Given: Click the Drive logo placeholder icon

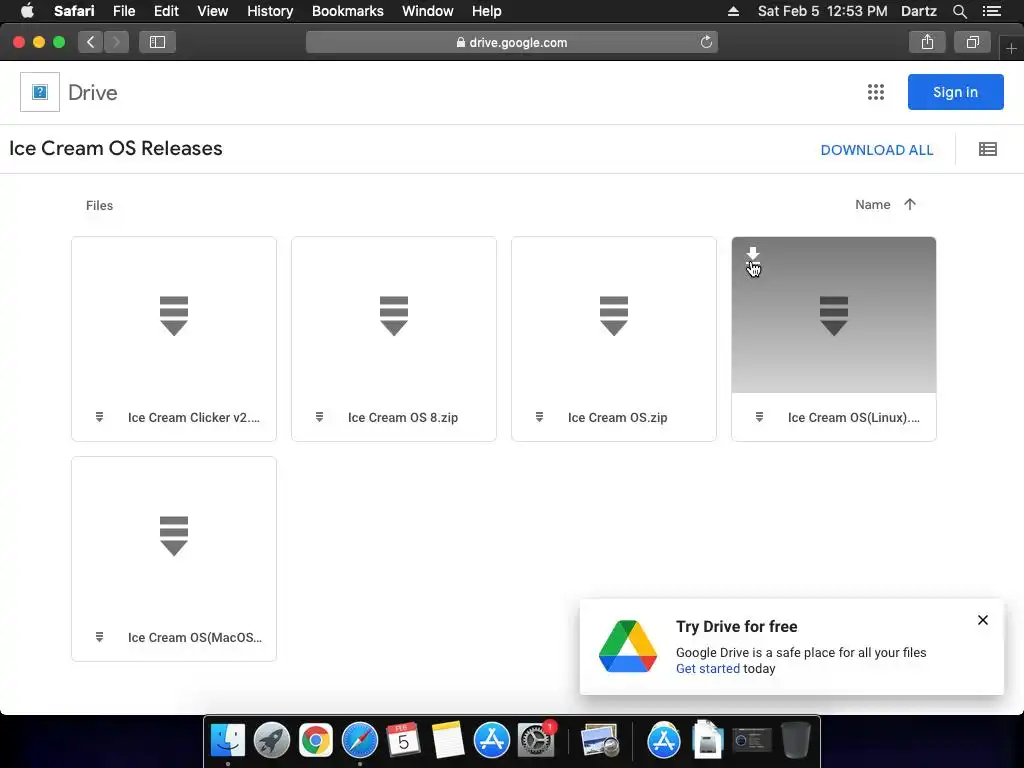Looking at the screenshot, I should [x=40, y=92].
